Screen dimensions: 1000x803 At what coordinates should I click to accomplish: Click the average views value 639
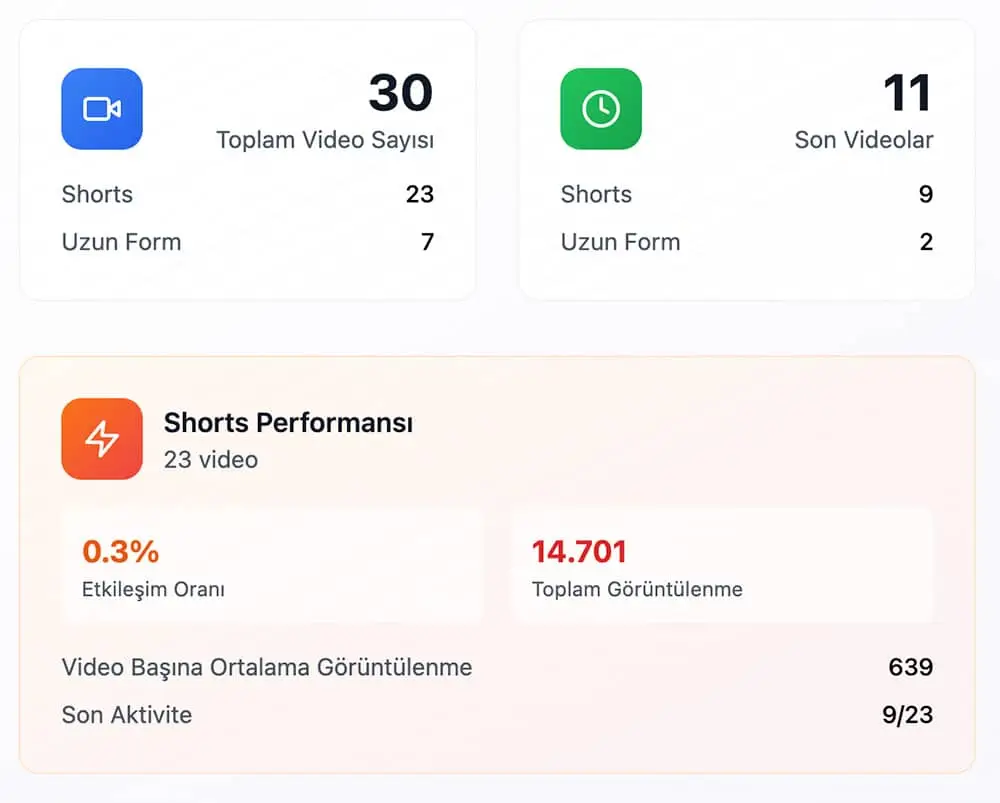[x=910, y=667]
